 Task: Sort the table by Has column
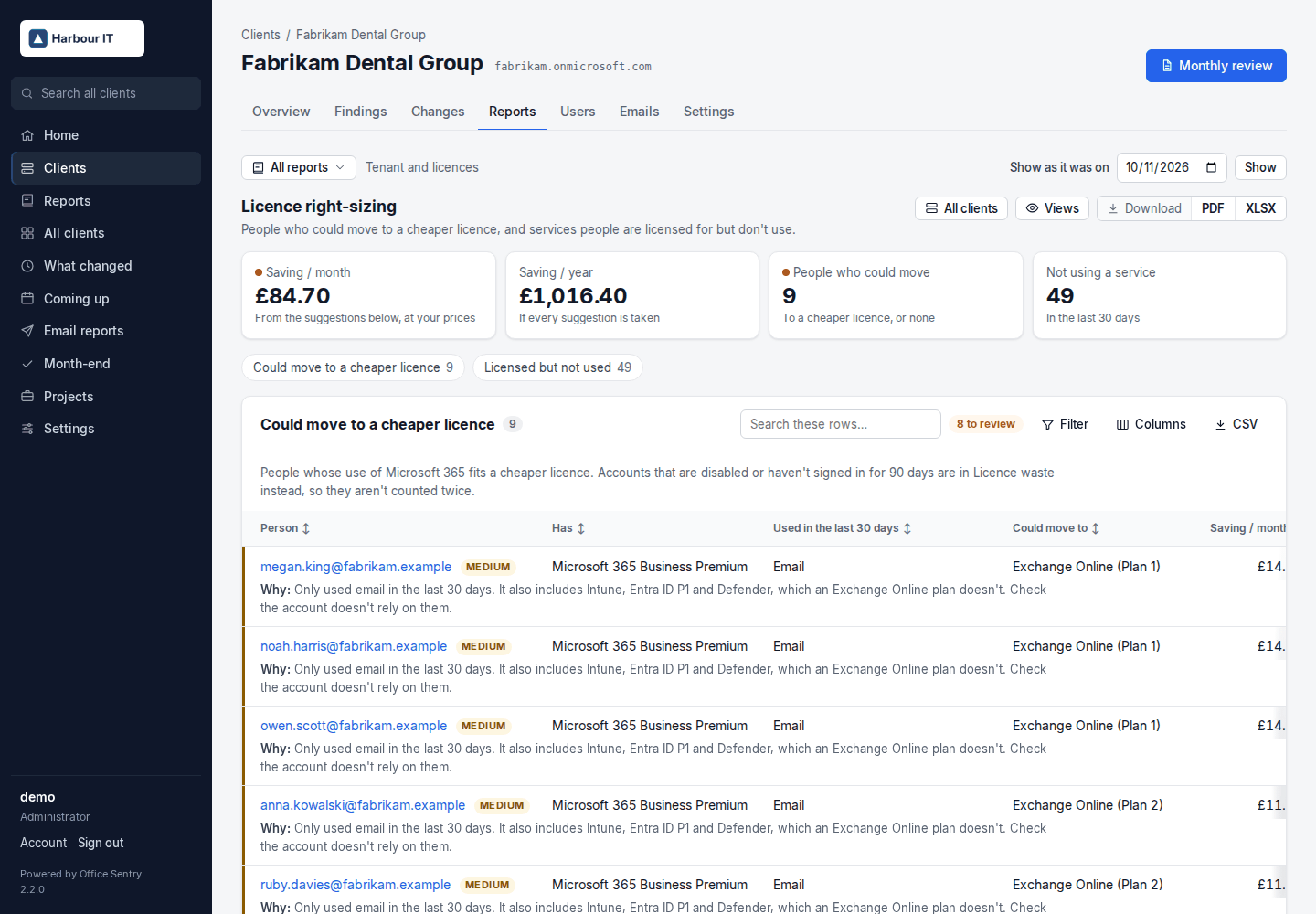[x=568, y=528]
